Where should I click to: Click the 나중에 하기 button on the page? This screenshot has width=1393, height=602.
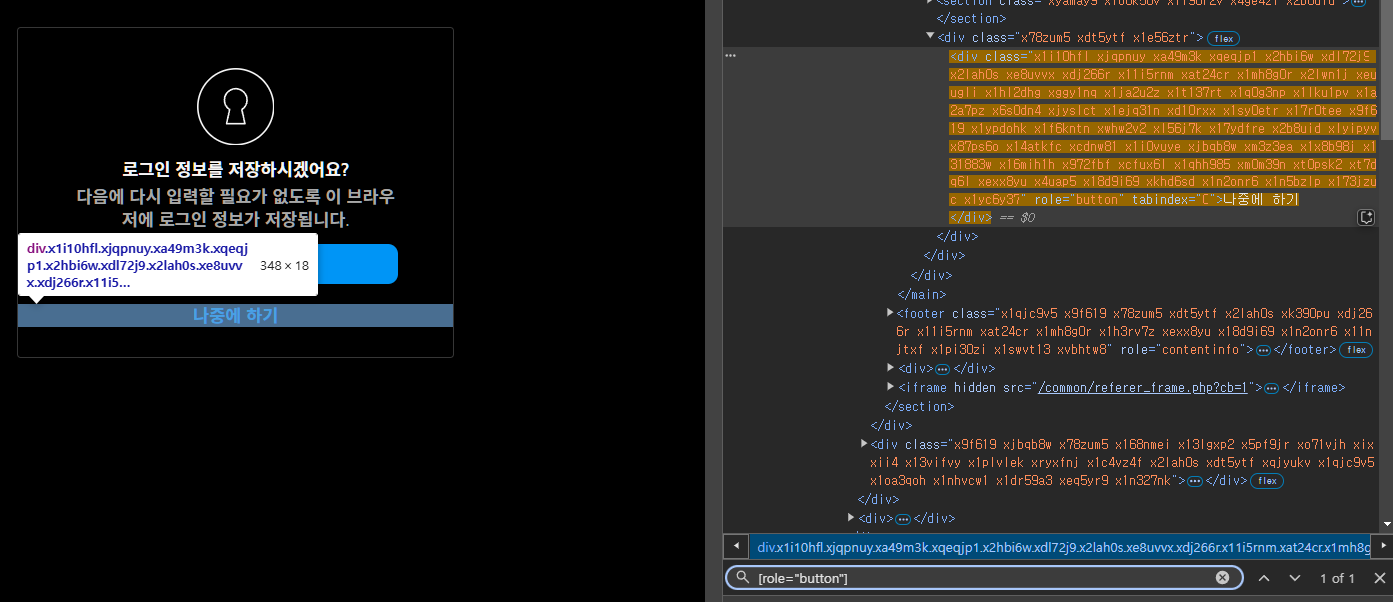[235, 315]
